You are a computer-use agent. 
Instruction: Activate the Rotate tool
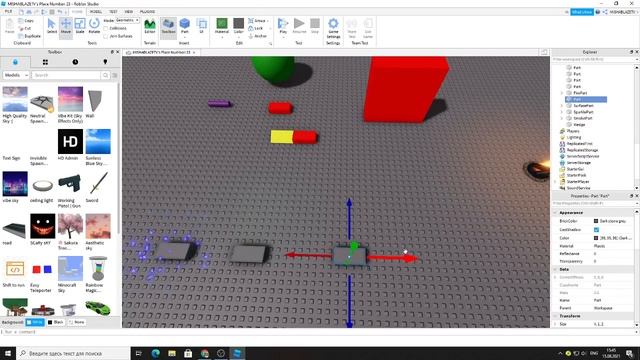pyautogui.click(x=94, y=26)
